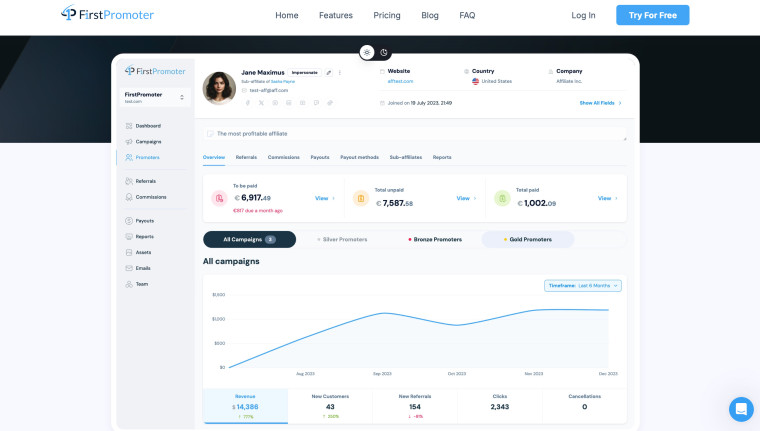Open Payouts from the sidebar icon
This screenshot has height=431, width=760.
click(129, 221)
